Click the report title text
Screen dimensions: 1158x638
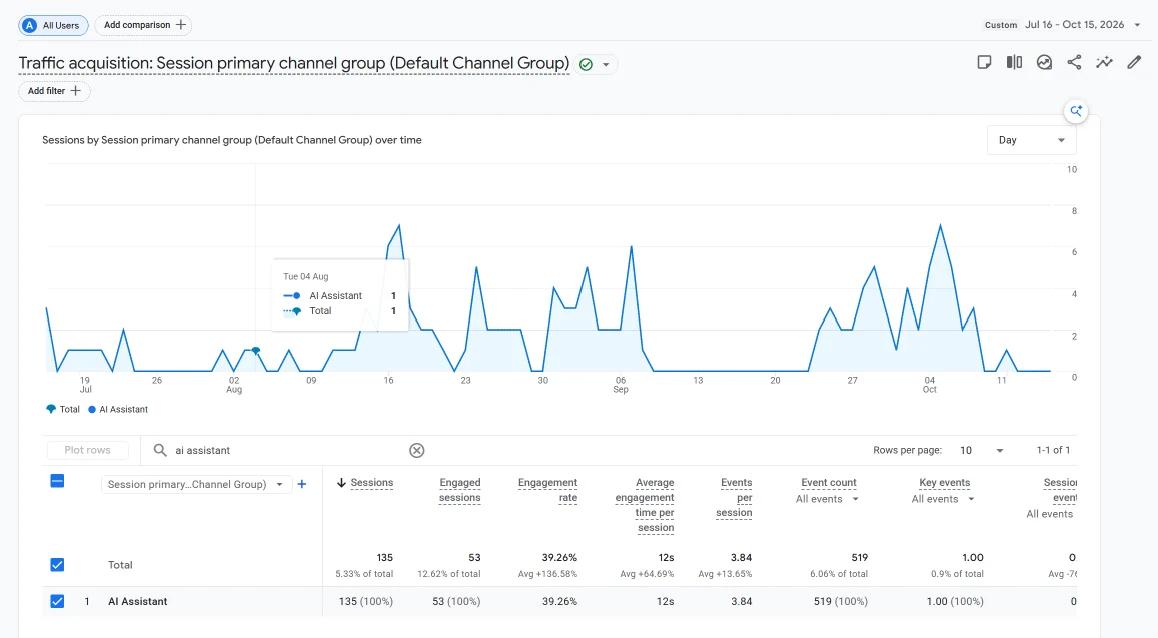coord(294,64)
